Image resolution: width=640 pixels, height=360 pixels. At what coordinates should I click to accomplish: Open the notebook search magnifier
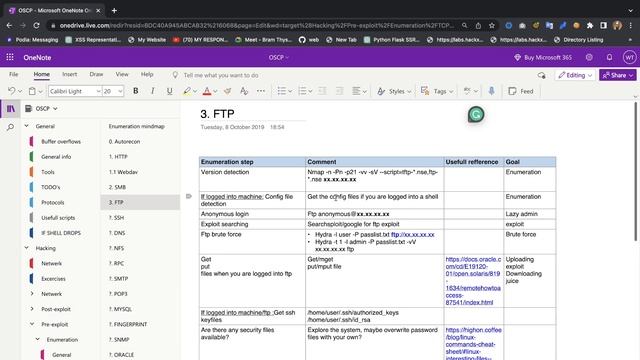click(11, 127)
